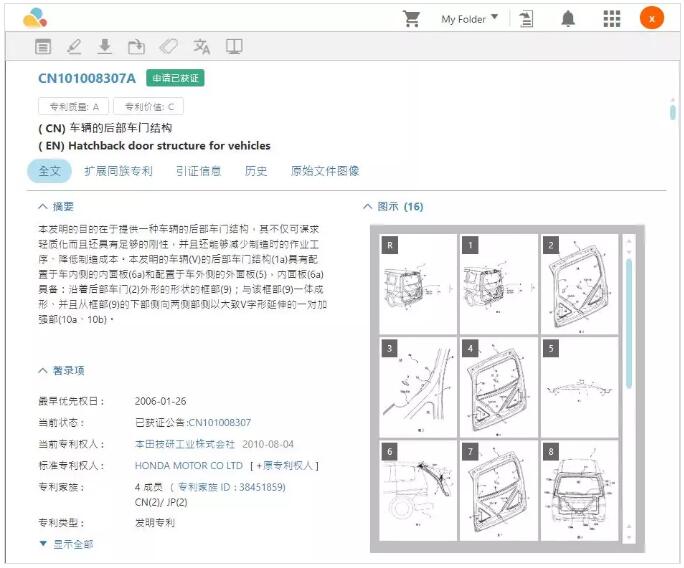Collapse the 著录项 bibliographic section
Viewport: 684px width, 568px height.
tap(60, 371)
